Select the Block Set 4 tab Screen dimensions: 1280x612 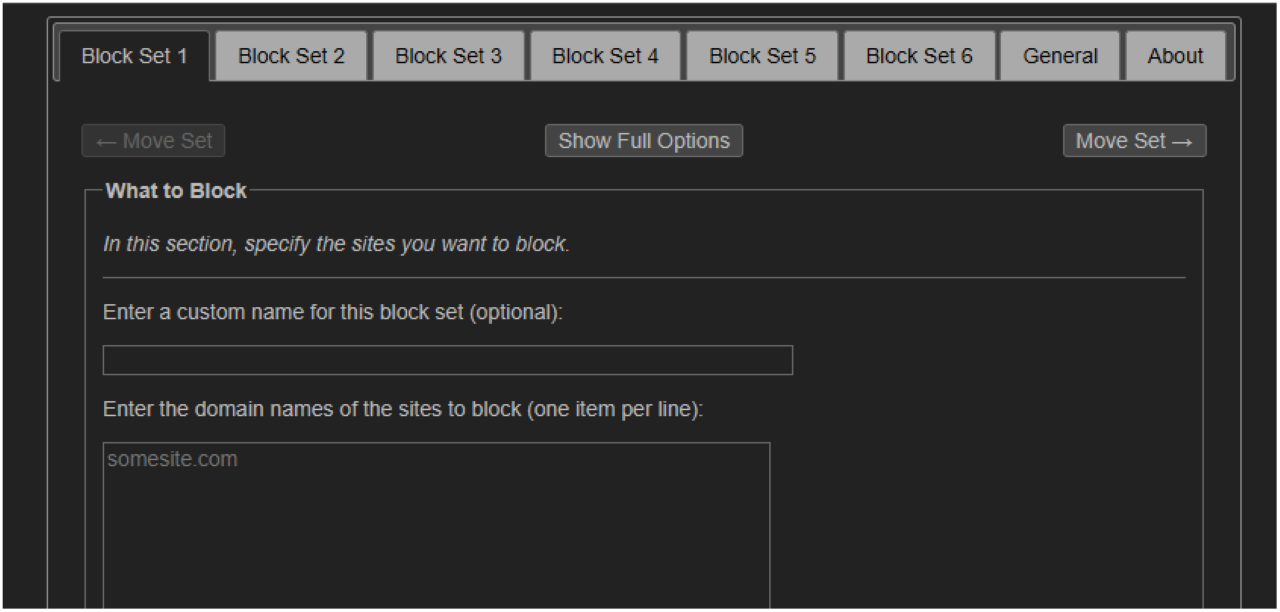pos(605,56)
